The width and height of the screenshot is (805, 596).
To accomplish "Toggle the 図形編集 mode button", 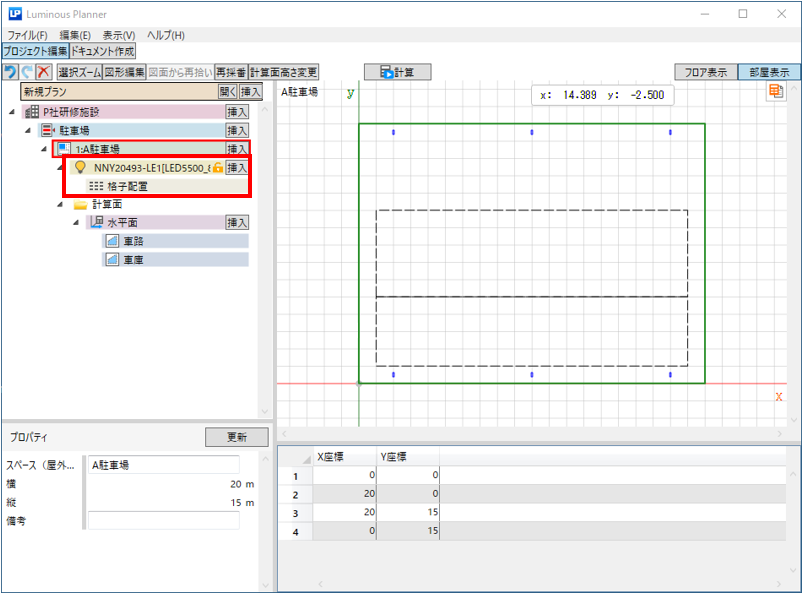I will point(125,72).
